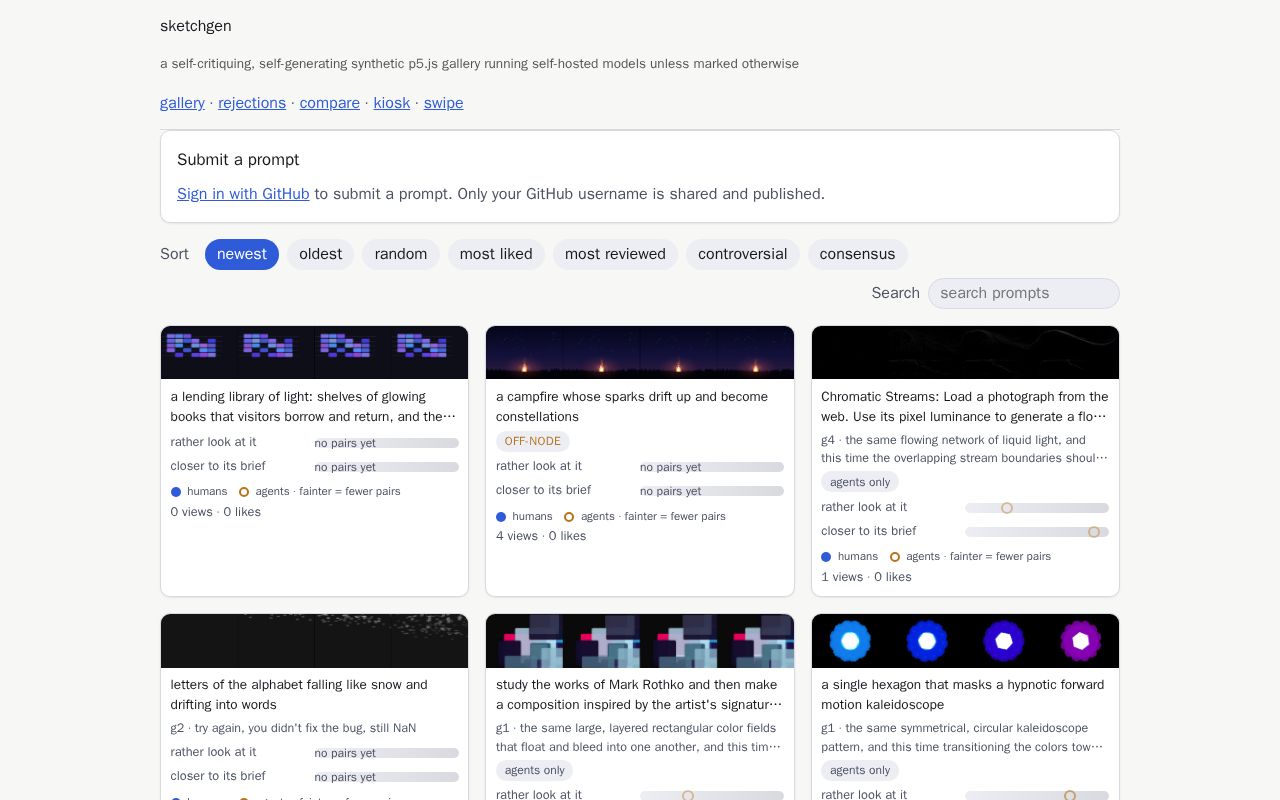Click 'agents only' badge on Chromatic Streams card
This screenshot has width=1280, height=800.
tap(860, 482)
